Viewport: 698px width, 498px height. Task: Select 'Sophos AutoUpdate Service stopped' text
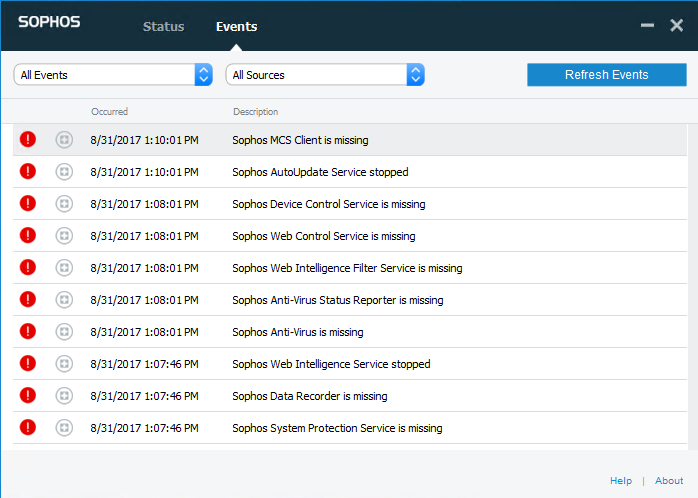pyautogui.click(x=321, y=172)
